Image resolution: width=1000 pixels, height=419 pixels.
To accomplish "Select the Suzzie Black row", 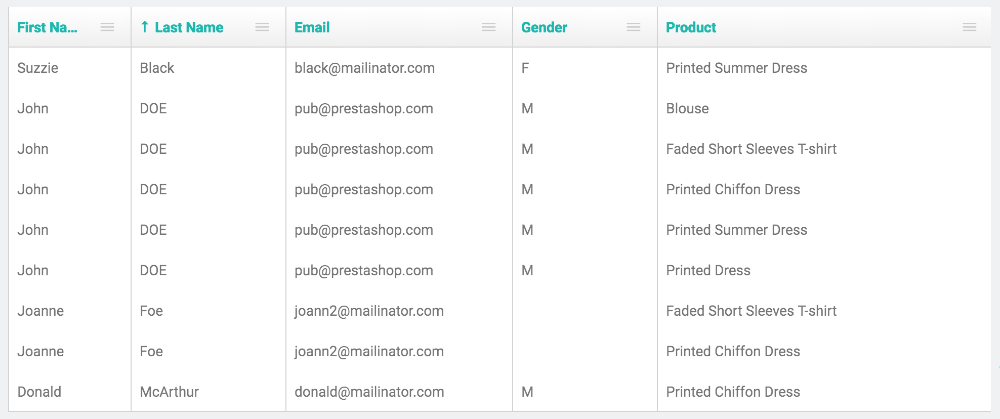I will (500, 68).
